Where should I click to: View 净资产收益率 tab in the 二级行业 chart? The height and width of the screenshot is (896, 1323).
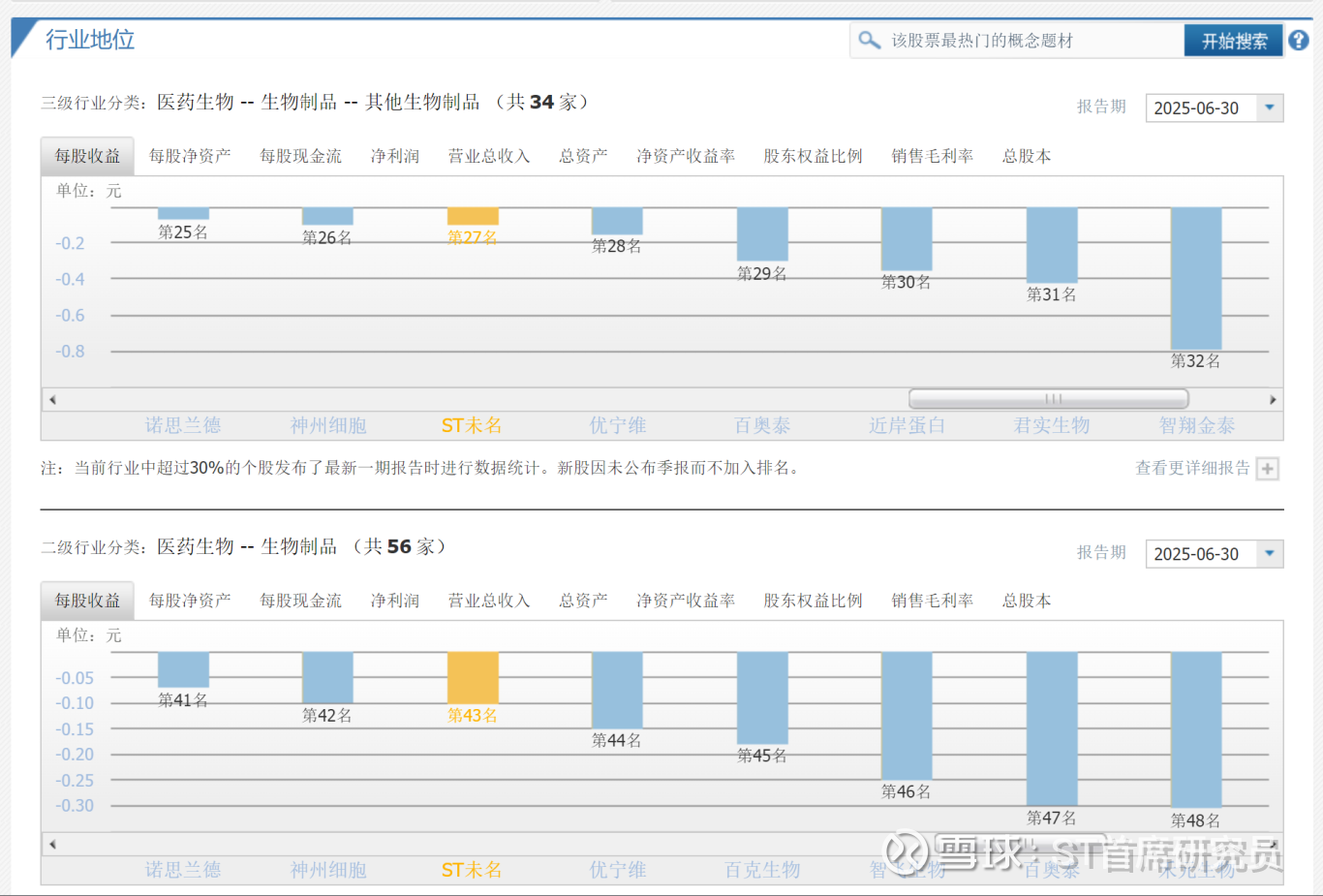pyautogui.click(x=686, y=601)
